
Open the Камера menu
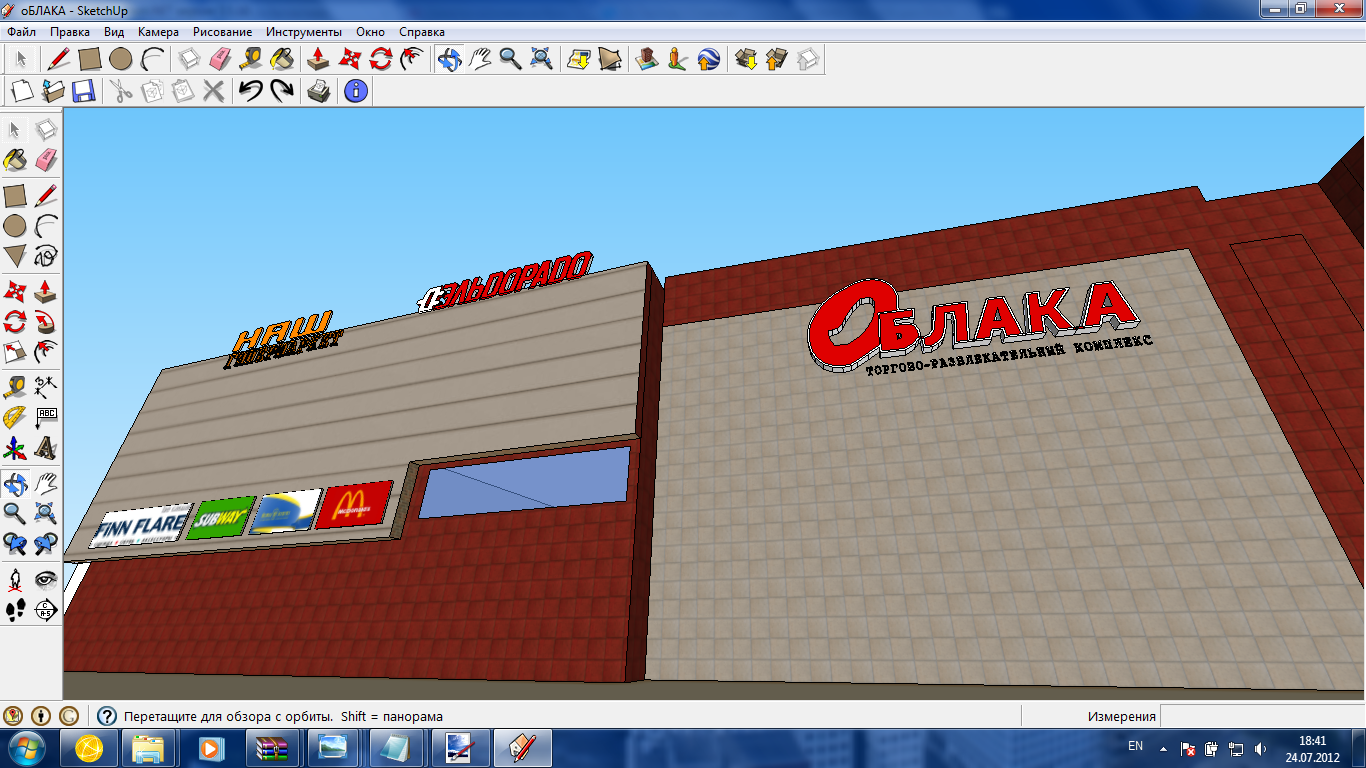(x=158, y=32)
